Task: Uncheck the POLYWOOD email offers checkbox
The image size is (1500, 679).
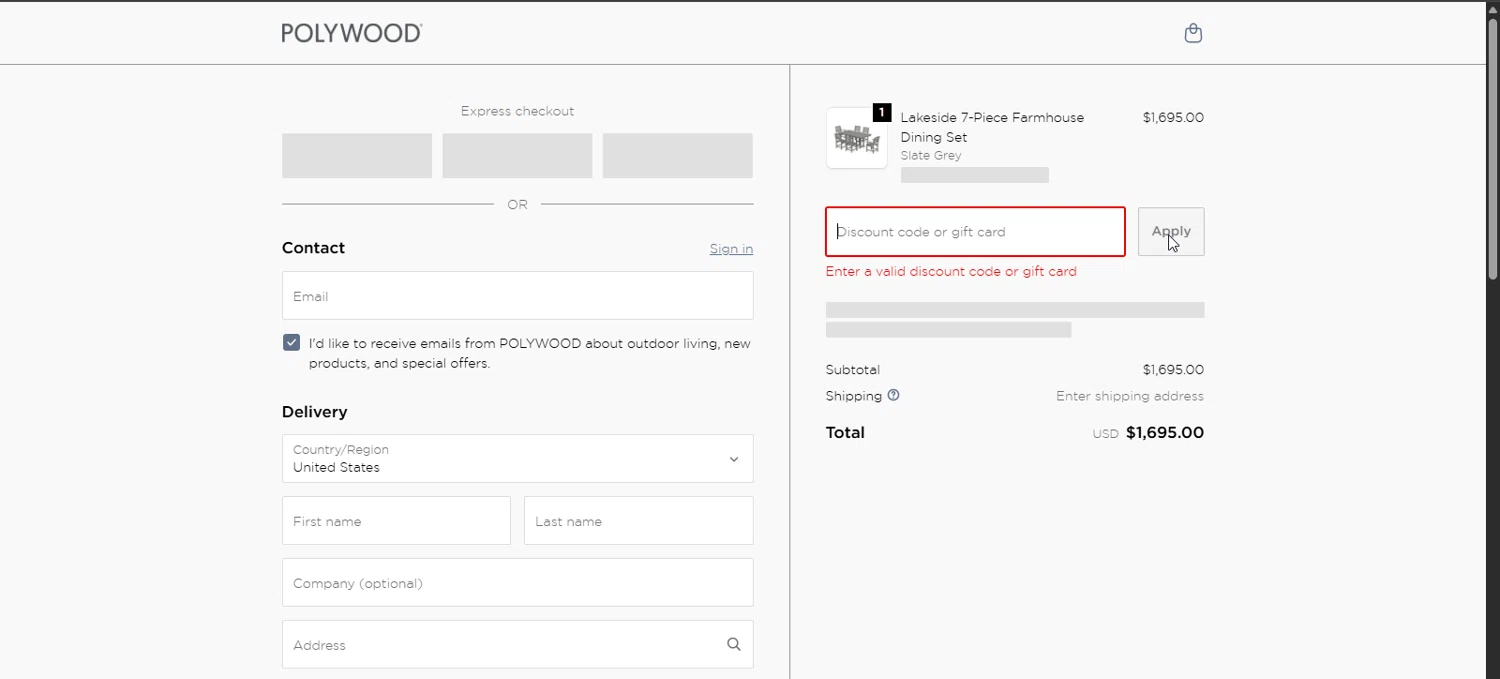Action: 291,342
